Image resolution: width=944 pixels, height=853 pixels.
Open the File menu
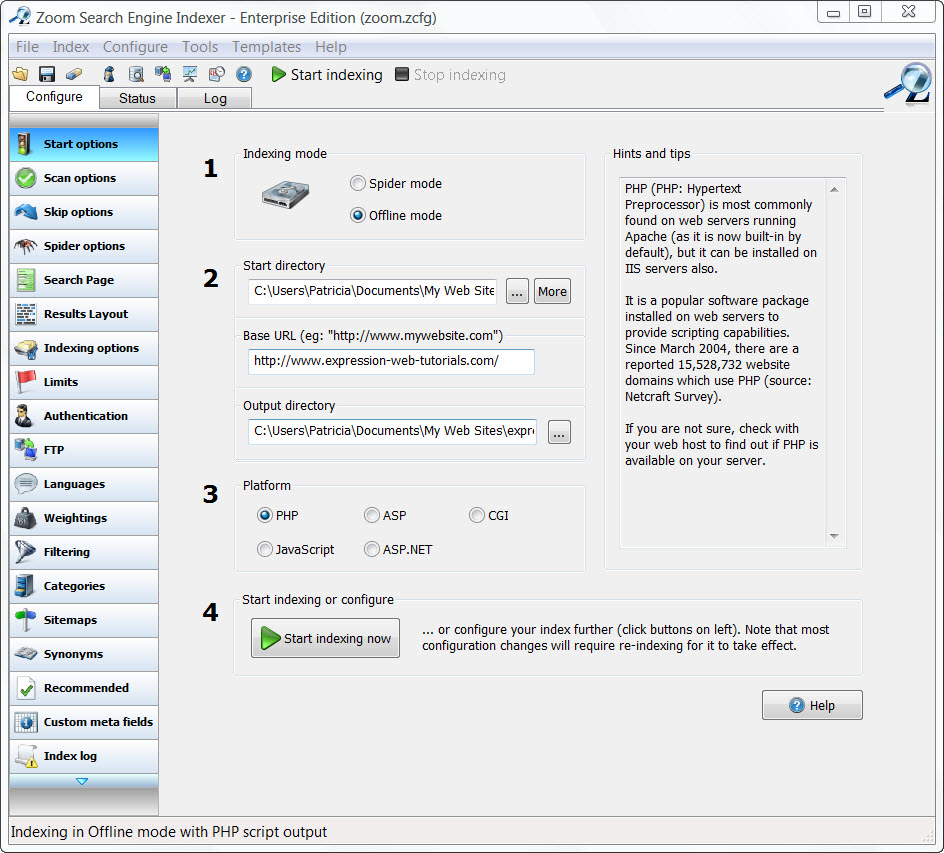pos(27,47)
